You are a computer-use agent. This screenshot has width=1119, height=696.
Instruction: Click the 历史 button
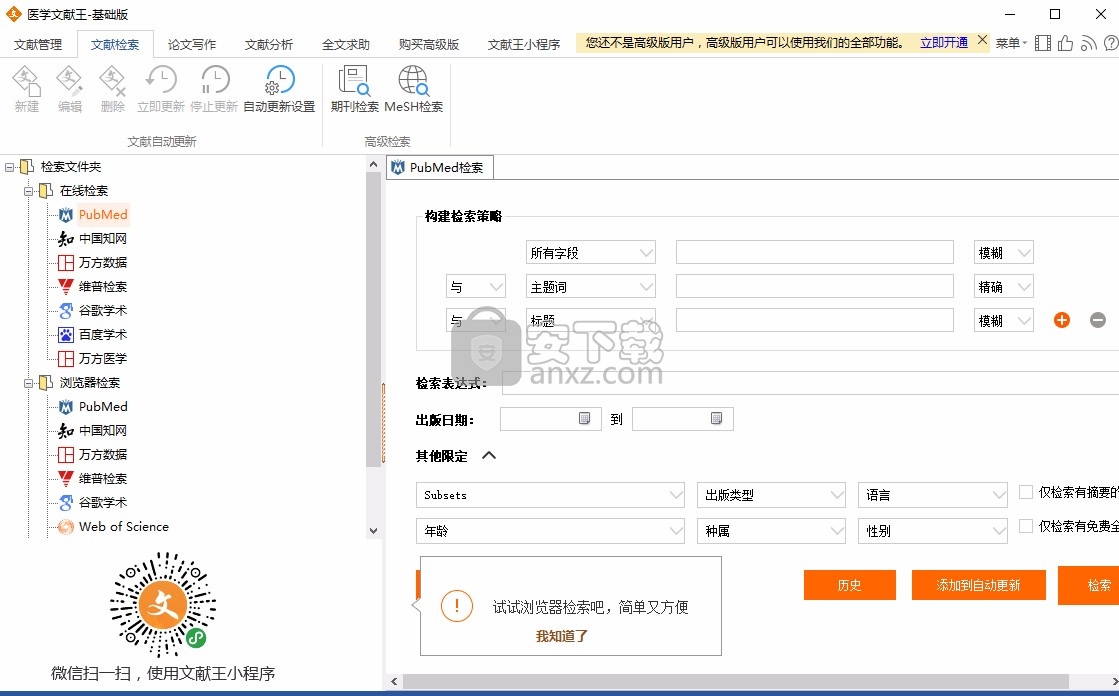[x=849, y=585]
